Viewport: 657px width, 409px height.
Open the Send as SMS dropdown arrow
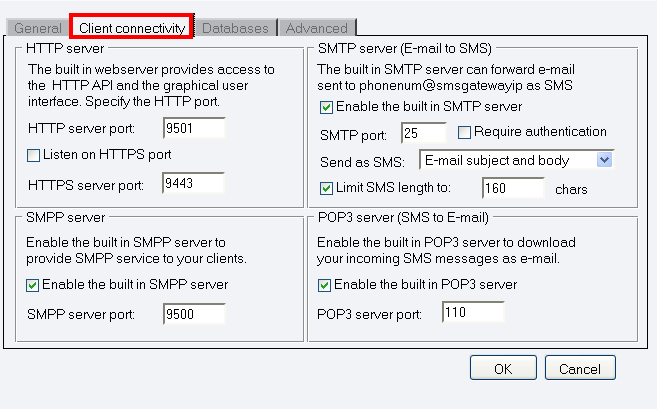604,160
